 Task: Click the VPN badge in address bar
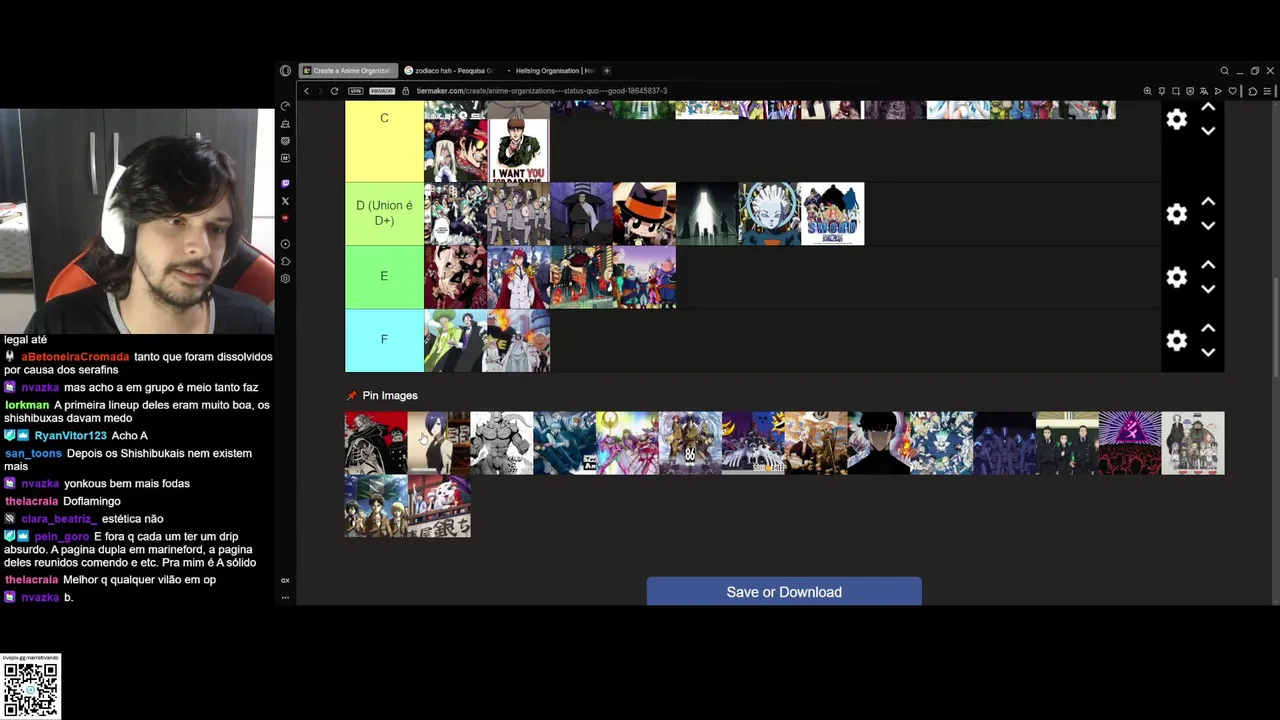pyautogui.click(x=355, y=91)
